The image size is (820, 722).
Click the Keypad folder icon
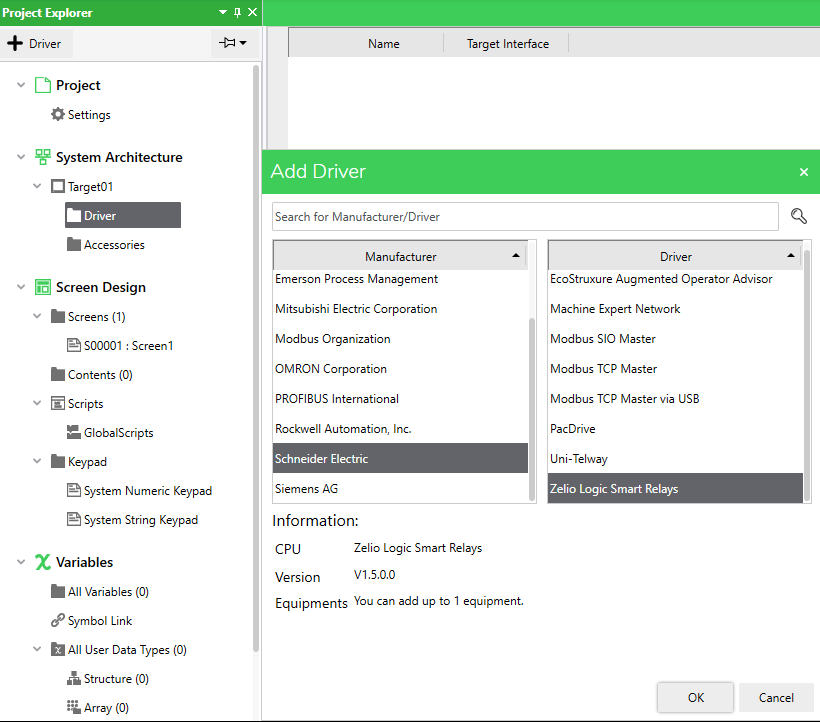coord(58,461)
